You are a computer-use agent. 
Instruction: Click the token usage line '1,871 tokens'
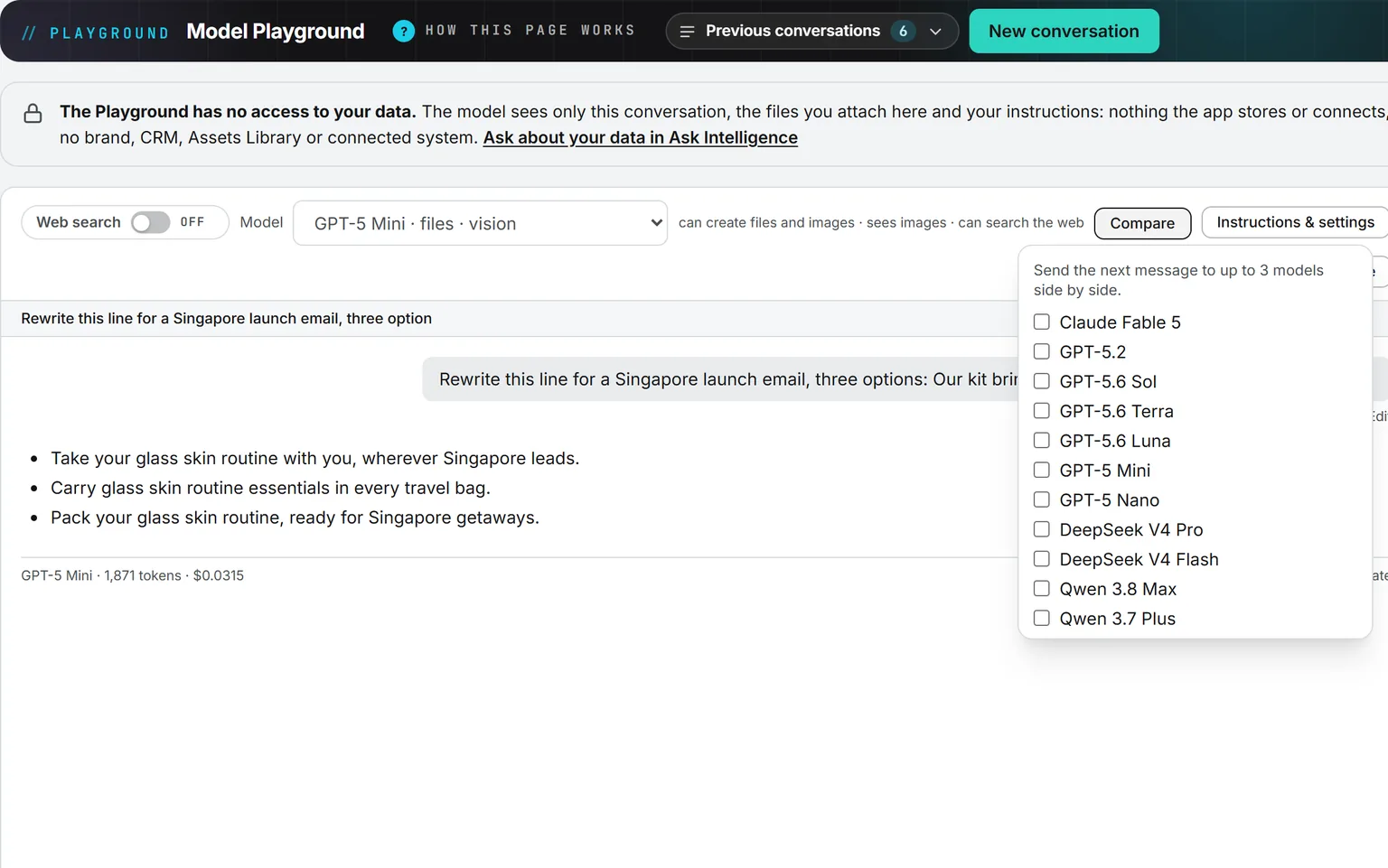[132, 576]
